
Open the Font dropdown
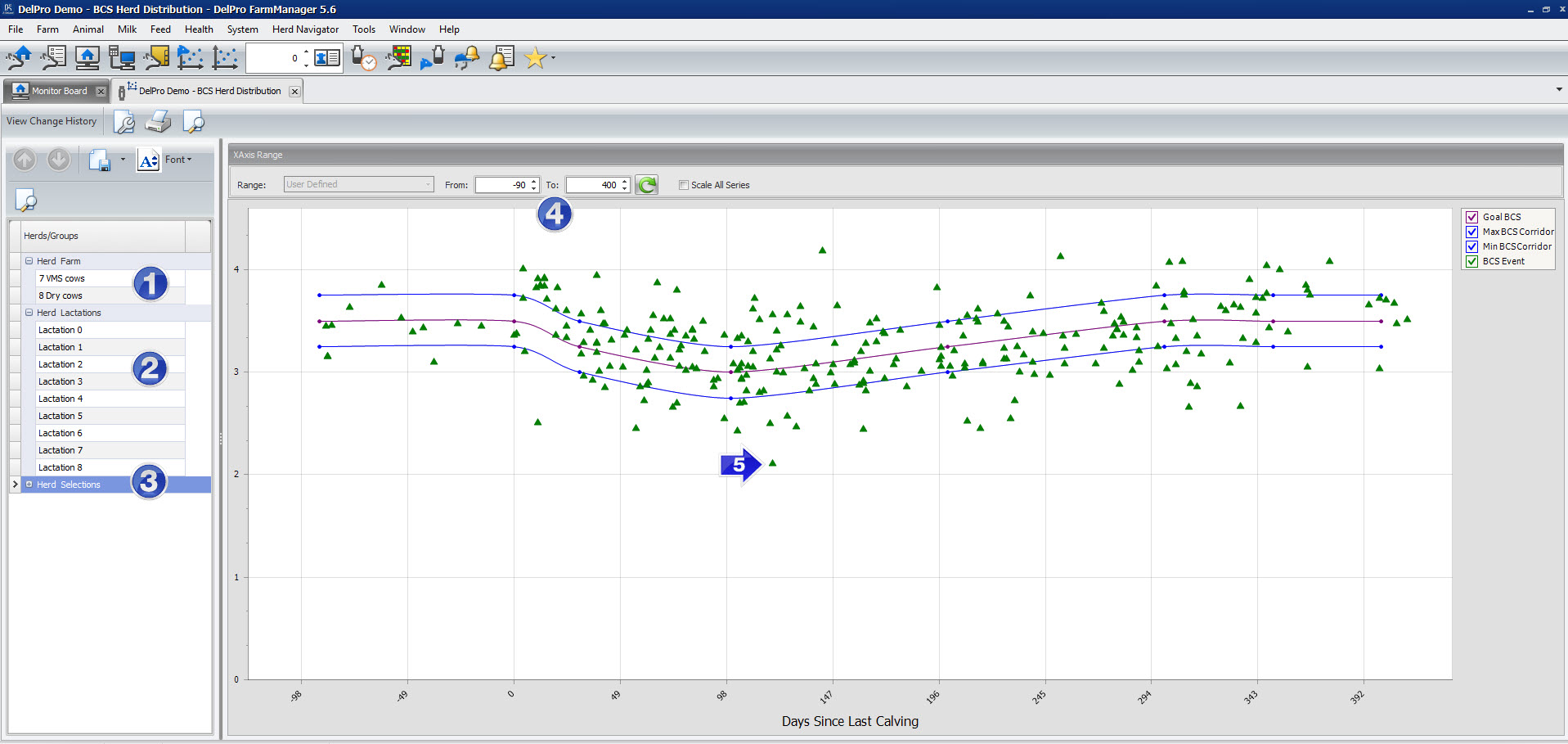coord(178,160)
